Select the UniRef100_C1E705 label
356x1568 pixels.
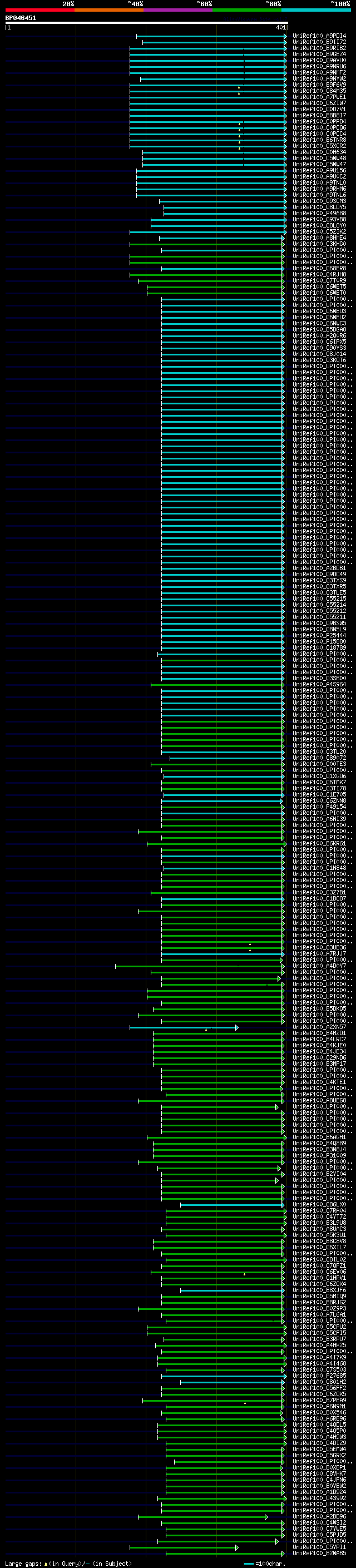(319, 794)
